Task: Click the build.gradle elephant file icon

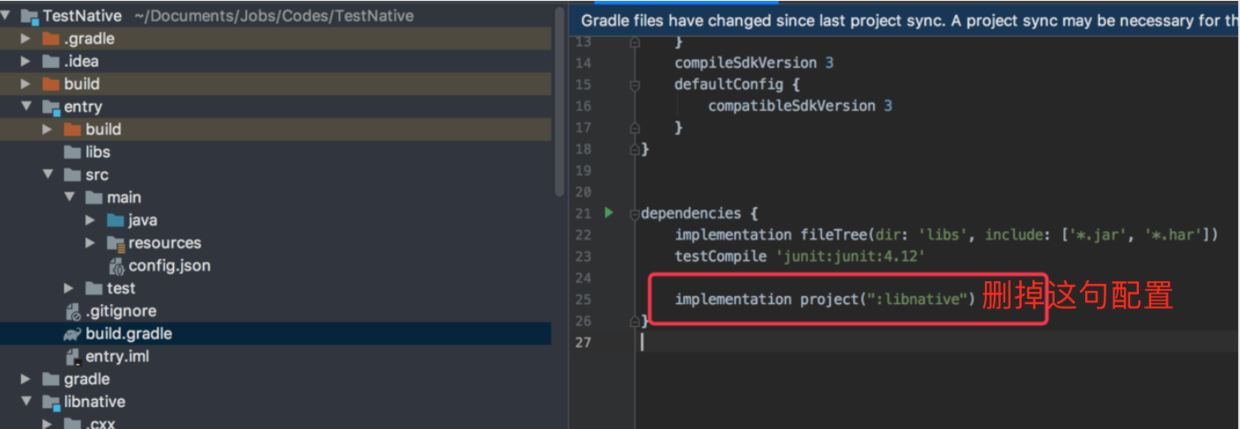Action: pyautogui.click(x=72, y=334)
